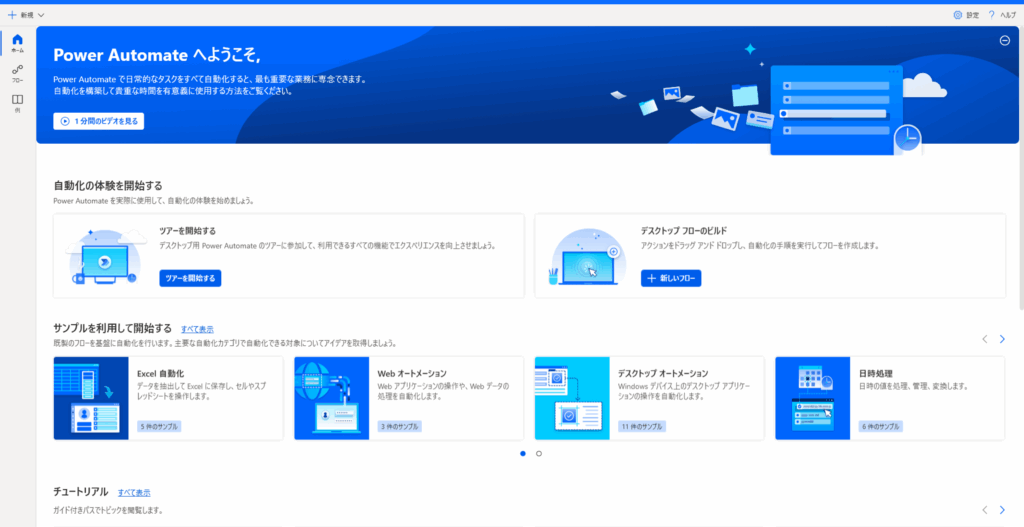Click the ツアーを開始する button

click(x=190, y=278)
